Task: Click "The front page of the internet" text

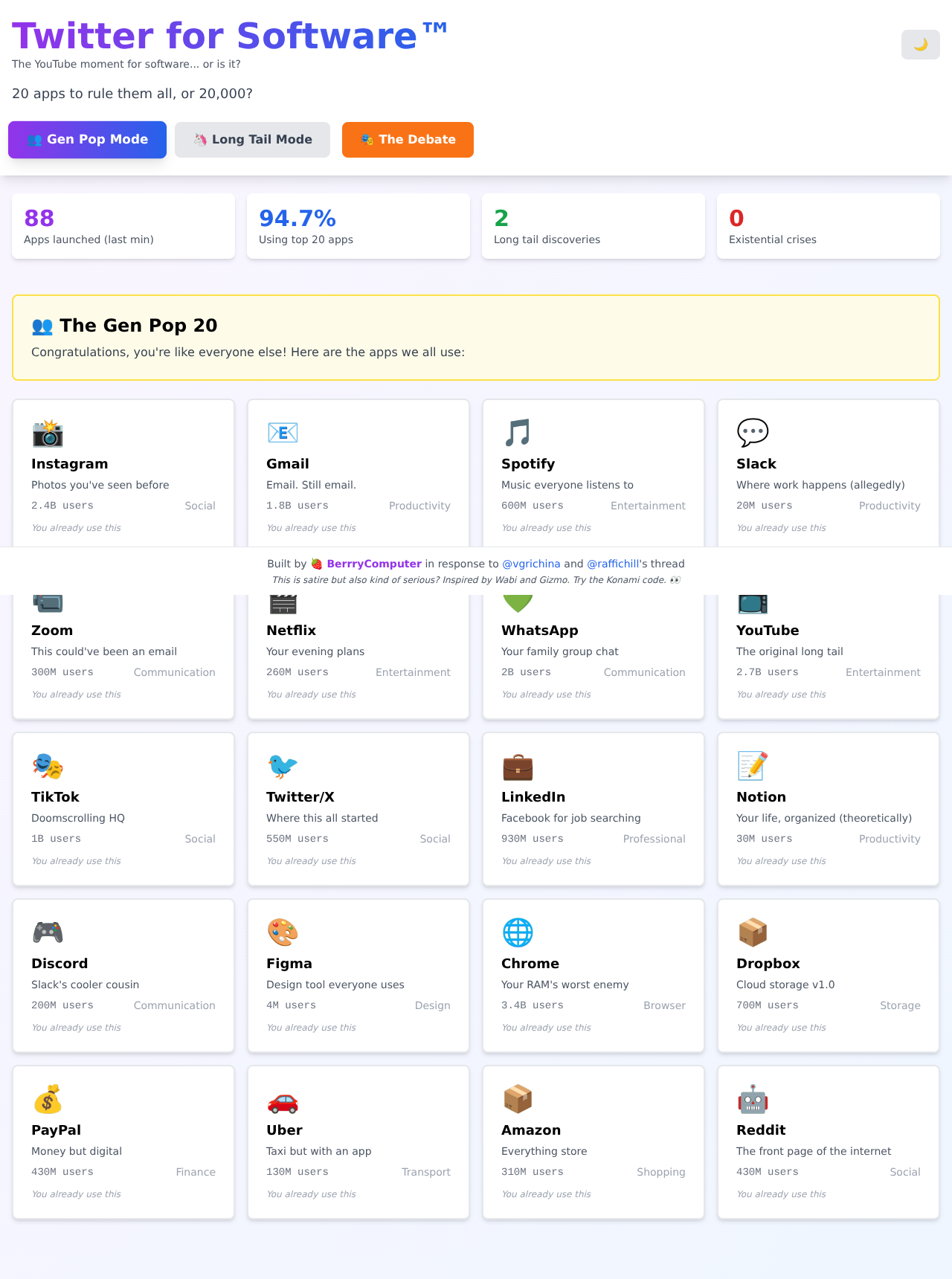Action: tap(814, 1151)
